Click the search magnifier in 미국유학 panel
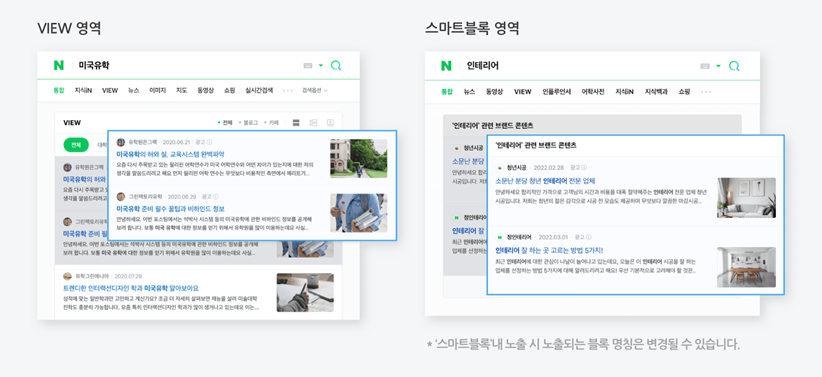822x377 pixels. coord(336,66)
